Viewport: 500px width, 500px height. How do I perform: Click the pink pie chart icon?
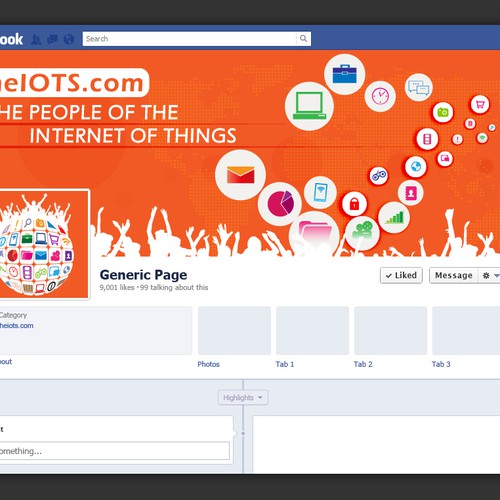pyautogui.click(x=280, y=204)
